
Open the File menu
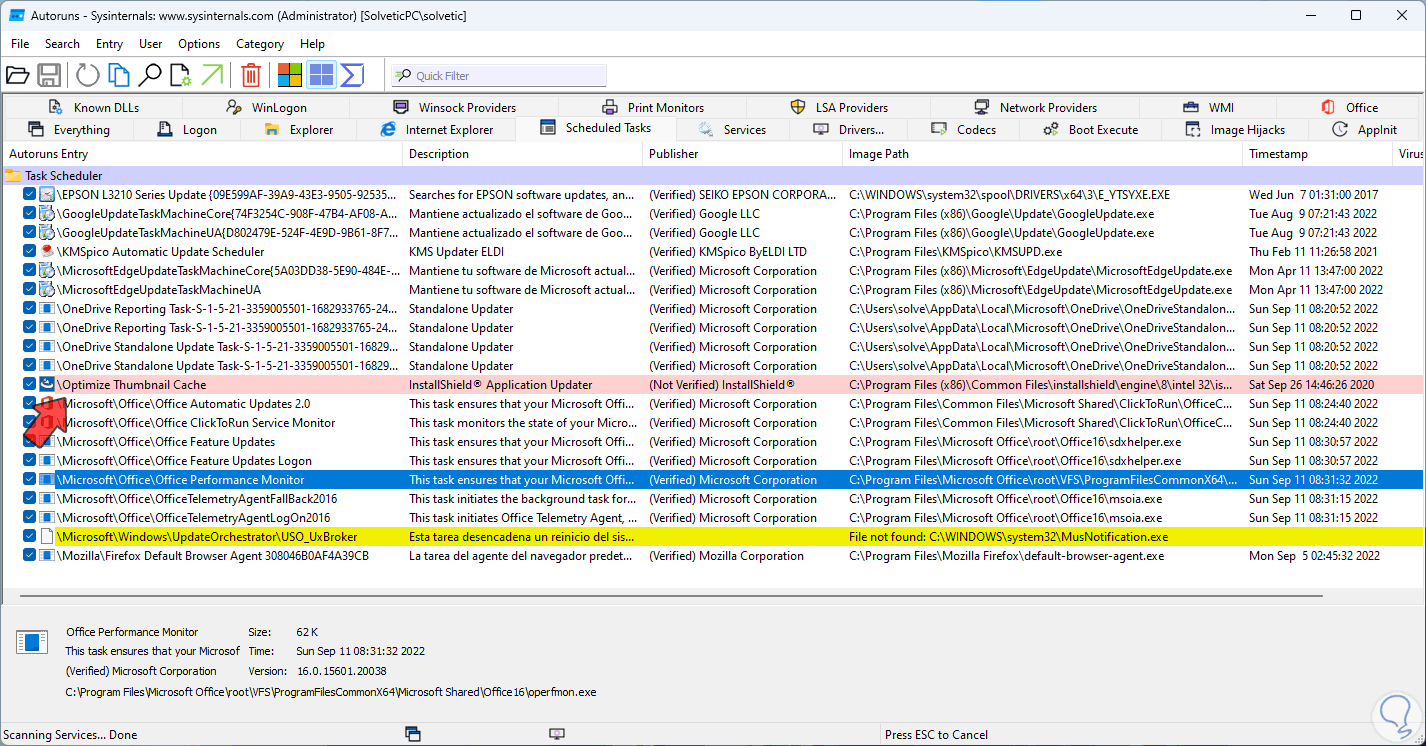(x=20, y=44)
